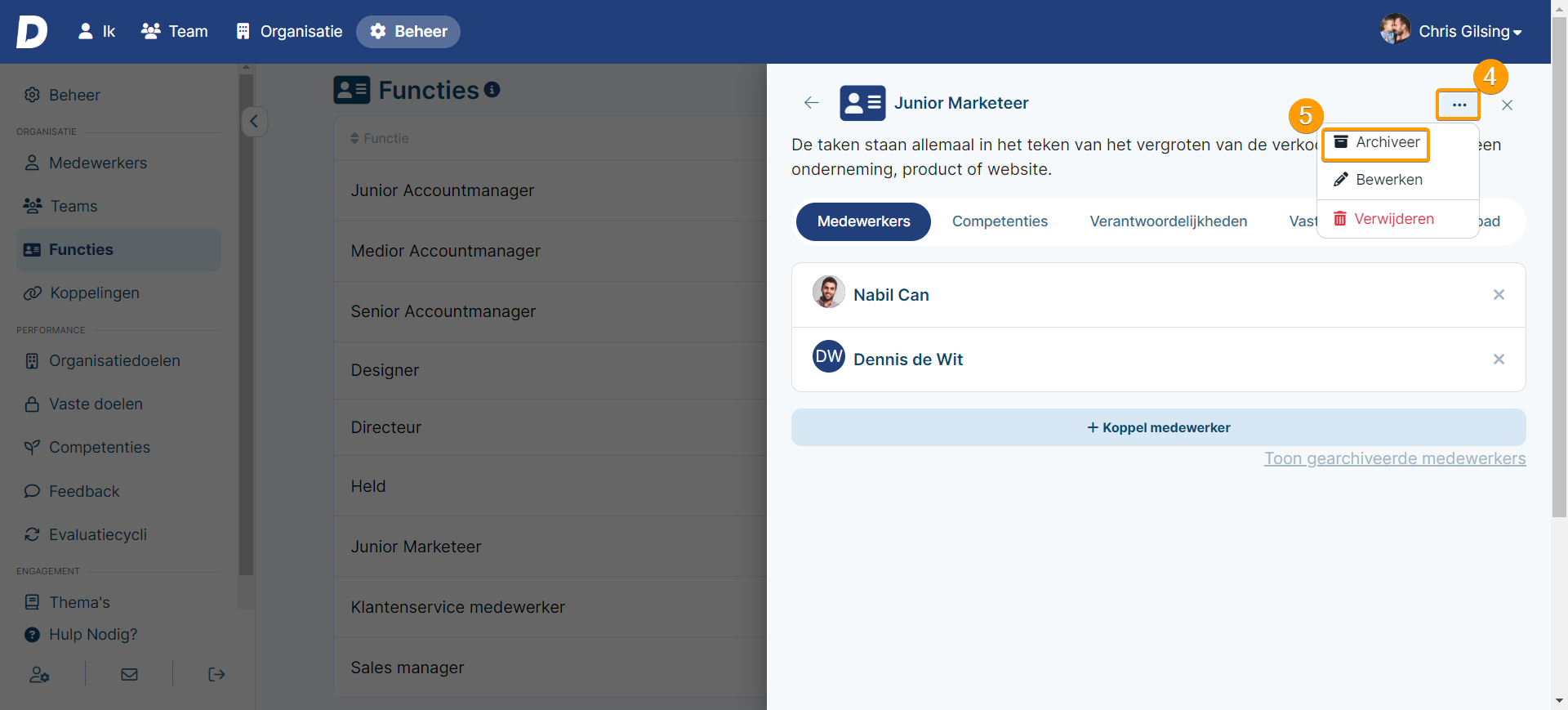Switch to the Competenties tab
This screenshot has height=710, width=1568.
tap(1000, 221)
